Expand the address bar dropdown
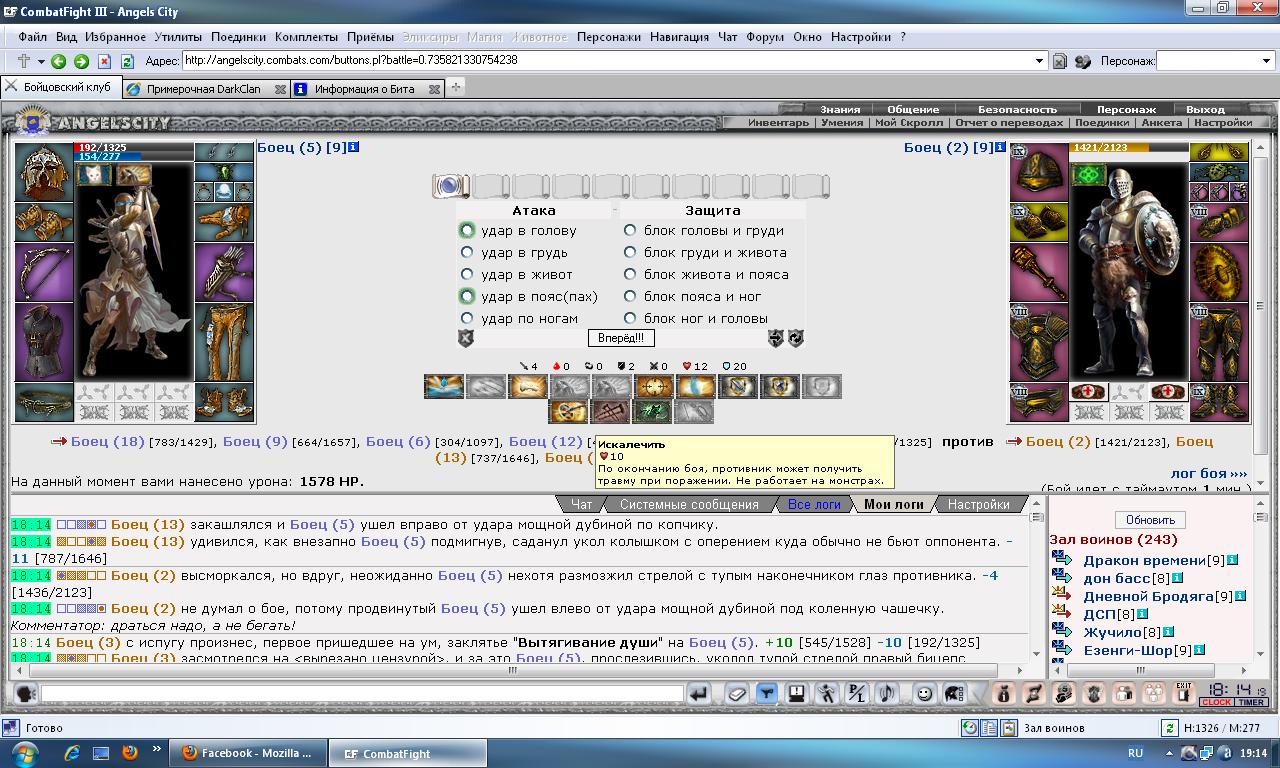This screenshot has height=768, width=1280. (1039, 61)
